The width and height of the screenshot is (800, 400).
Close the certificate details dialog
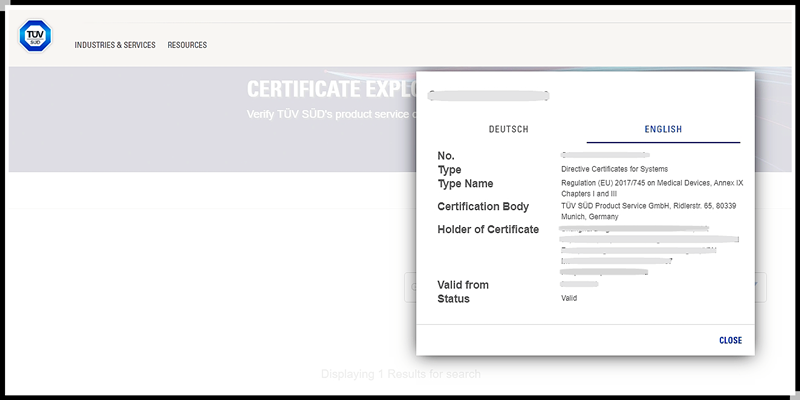731,340
